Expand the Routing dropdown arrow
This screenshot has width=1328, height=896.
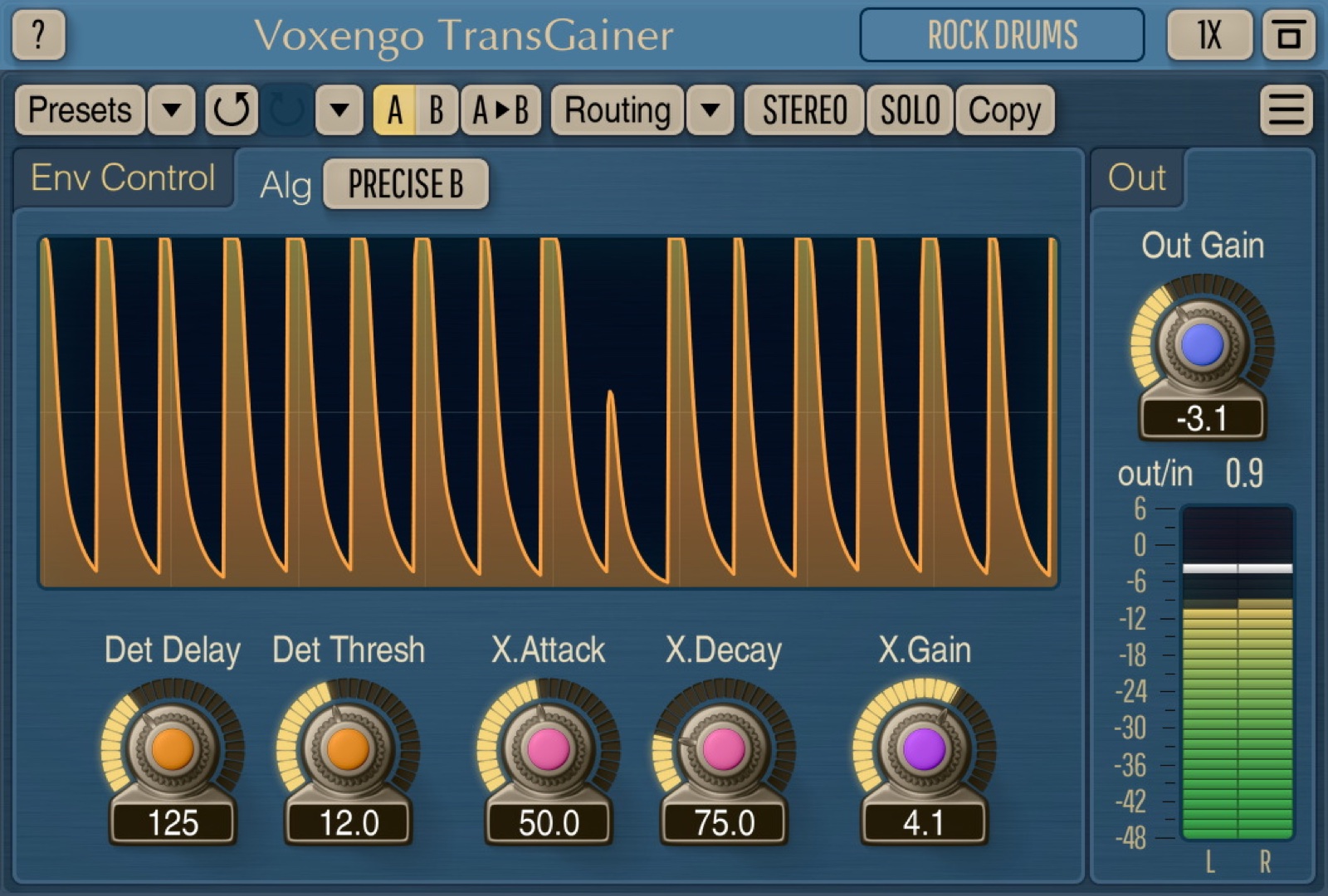710,110
